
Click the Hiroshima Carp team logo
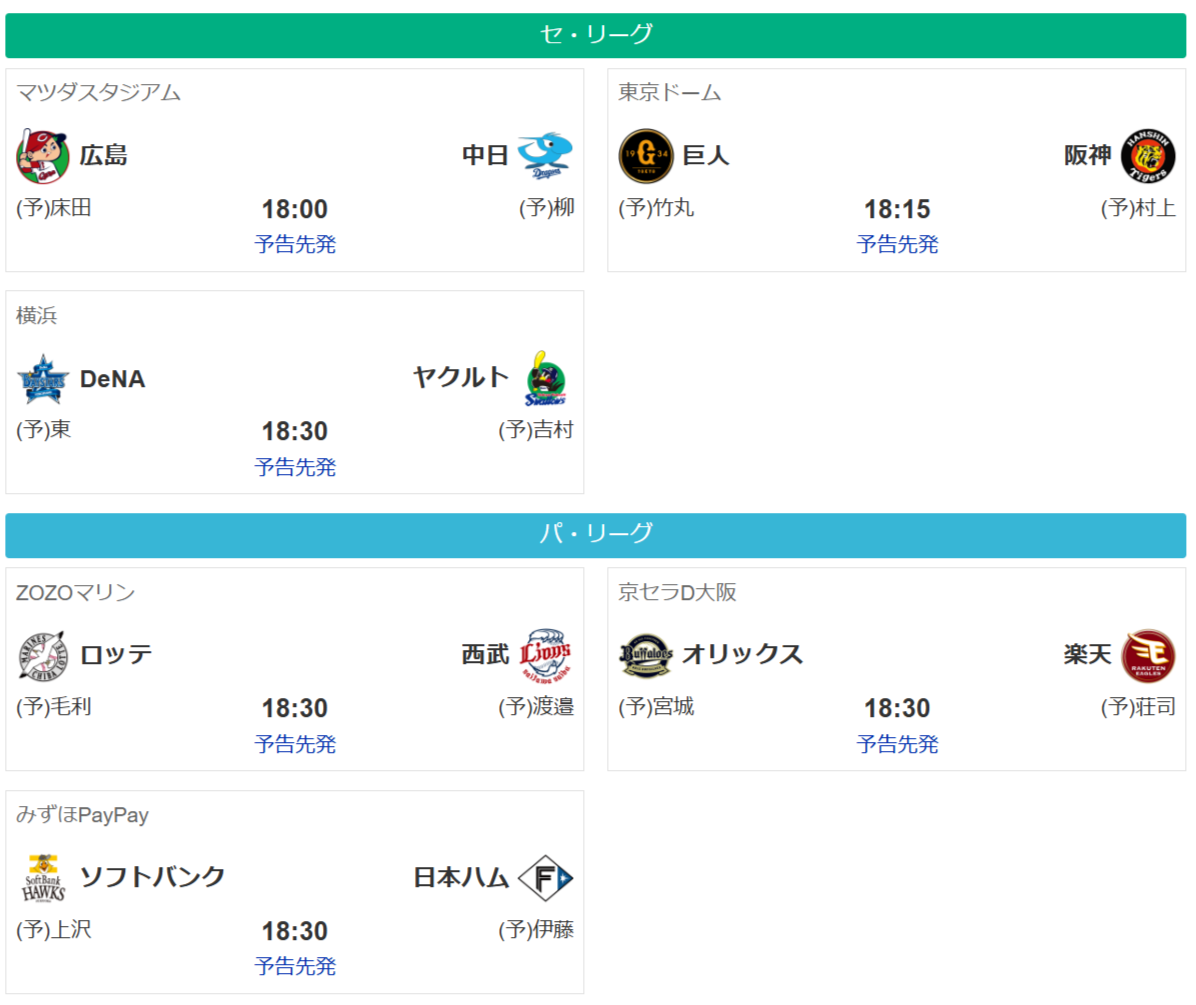[43, 157]
